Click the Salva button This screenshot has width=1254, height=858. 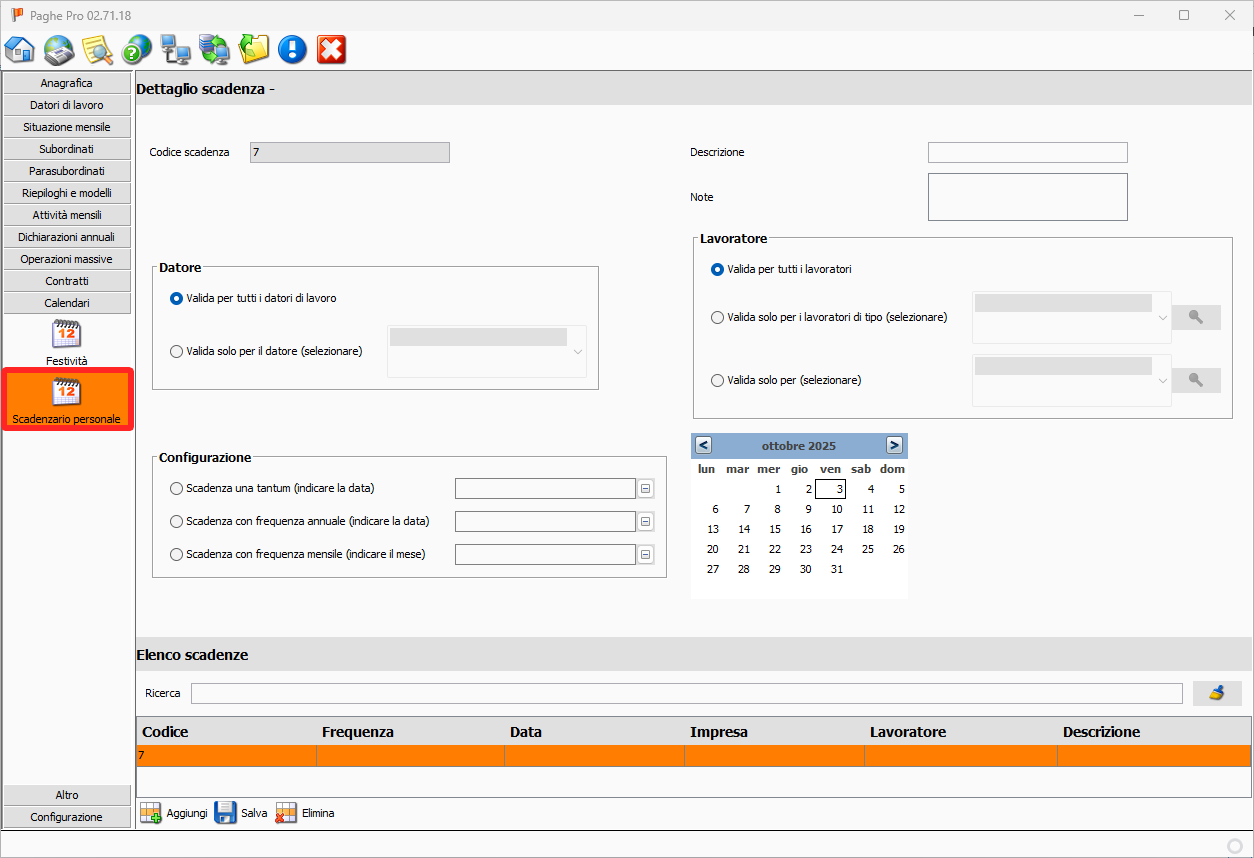coord(241,813)
